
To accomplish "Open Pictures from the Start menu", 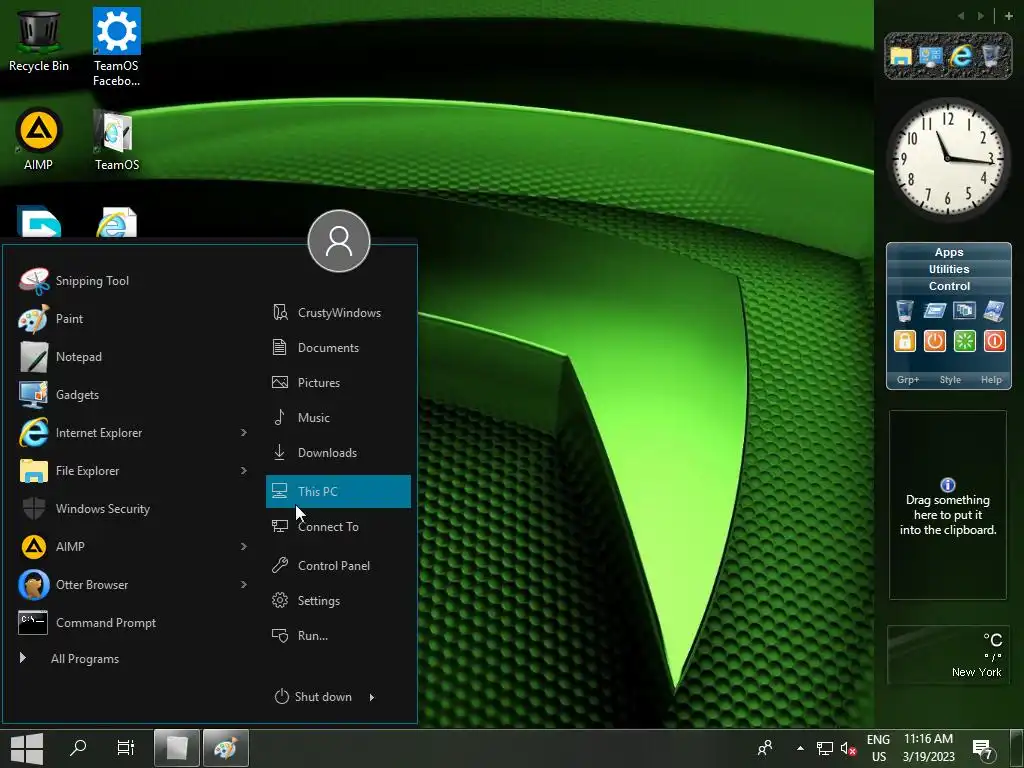I will click(338, 383).
